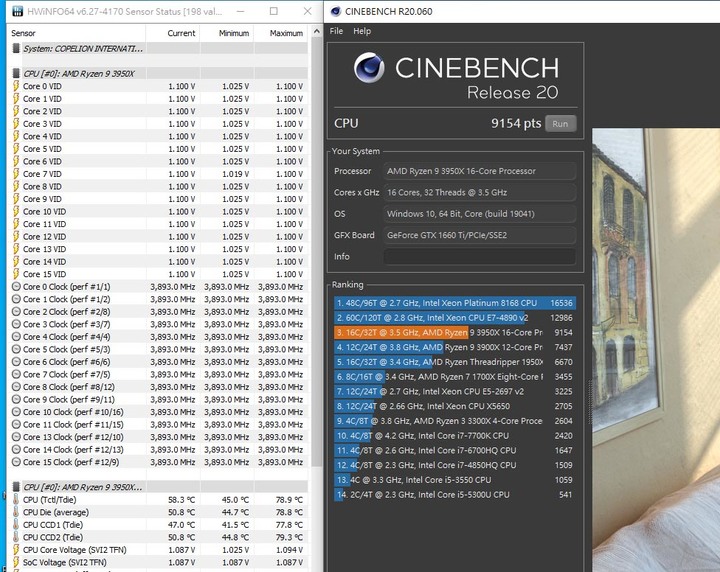Click the SoC Voltage lightning icon
The height and width of the screenshot is (572, 720).
[16, 562]
